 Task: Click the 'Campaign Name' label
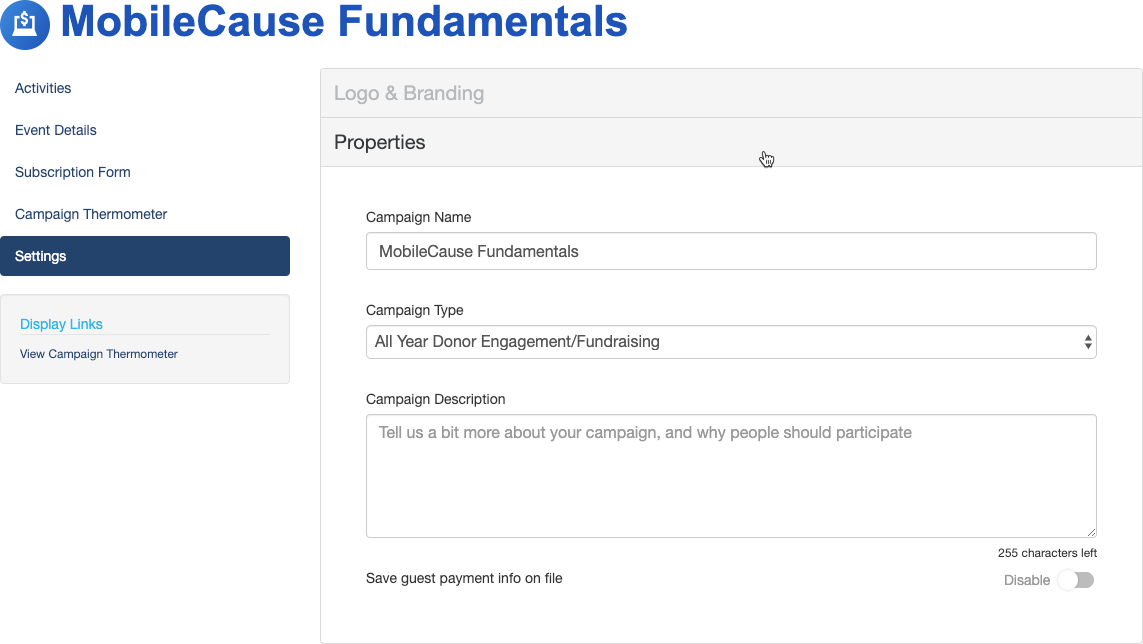coord(418,217)
